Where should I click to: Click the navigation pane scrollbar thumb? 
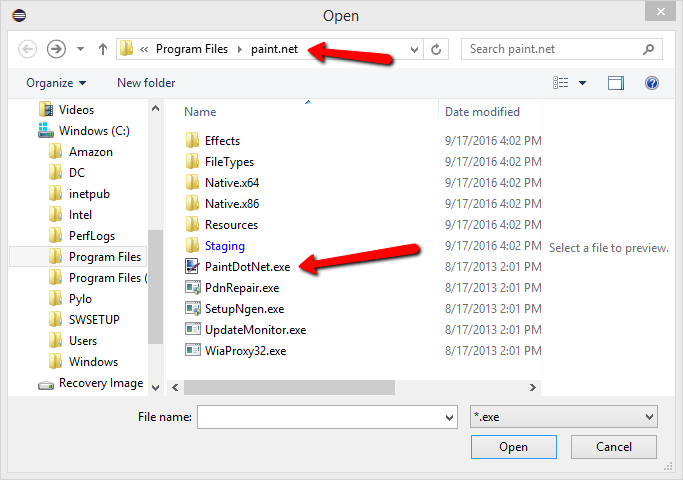155,287
